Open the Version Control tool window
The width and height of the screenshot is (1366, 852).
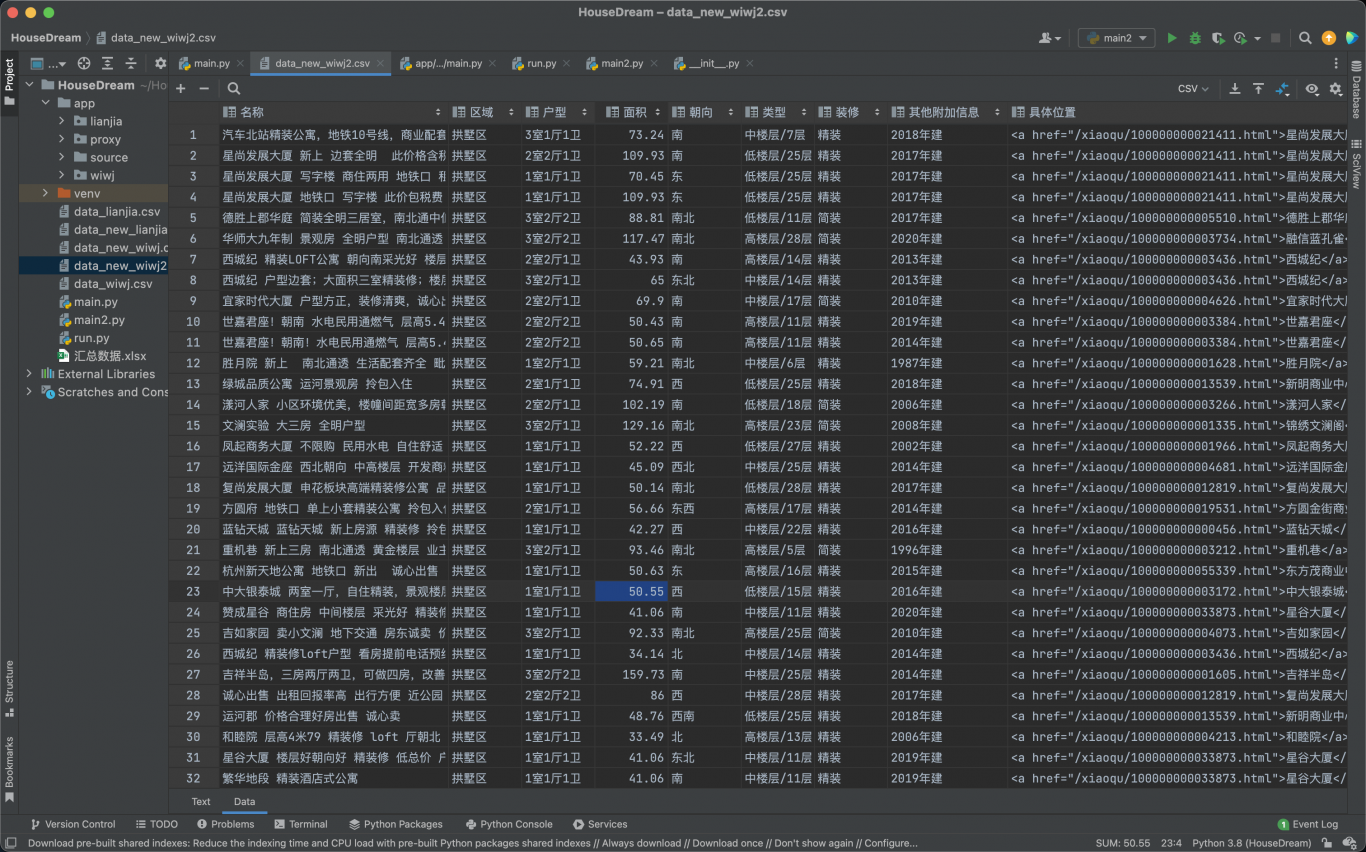73,824
